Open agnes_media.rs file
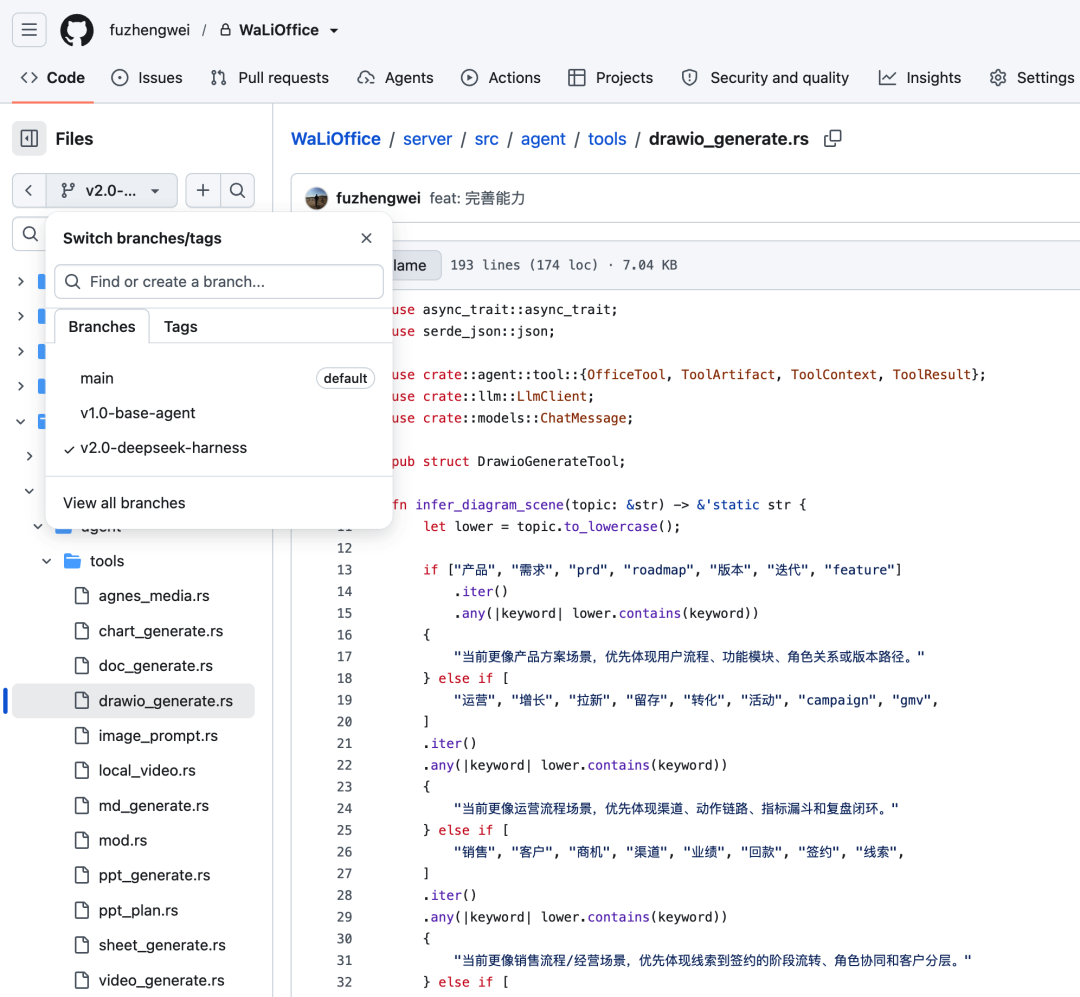The image size is (1080, 997). pyautogui.click(x=154, y=596)
